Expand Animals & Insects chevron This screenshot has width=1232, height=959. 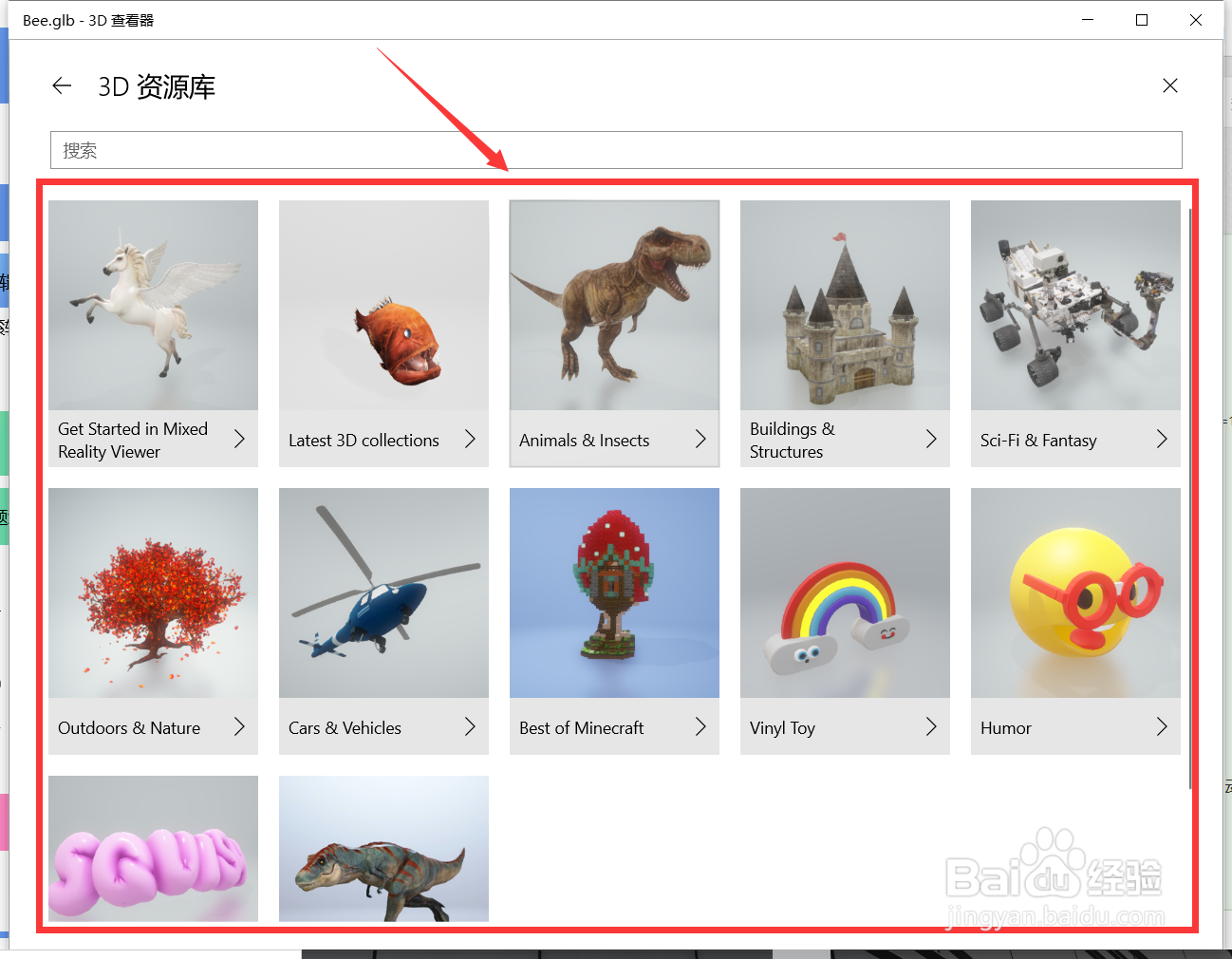click(x=700, y=439)
